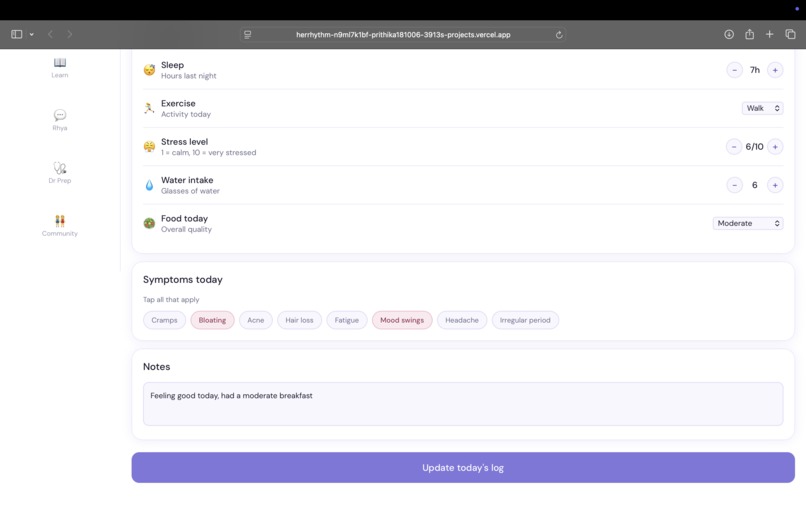This screenshot has height=524, width=806.
Task: Toggle the Hair loss symptom chip
Action: coord(299,320)
